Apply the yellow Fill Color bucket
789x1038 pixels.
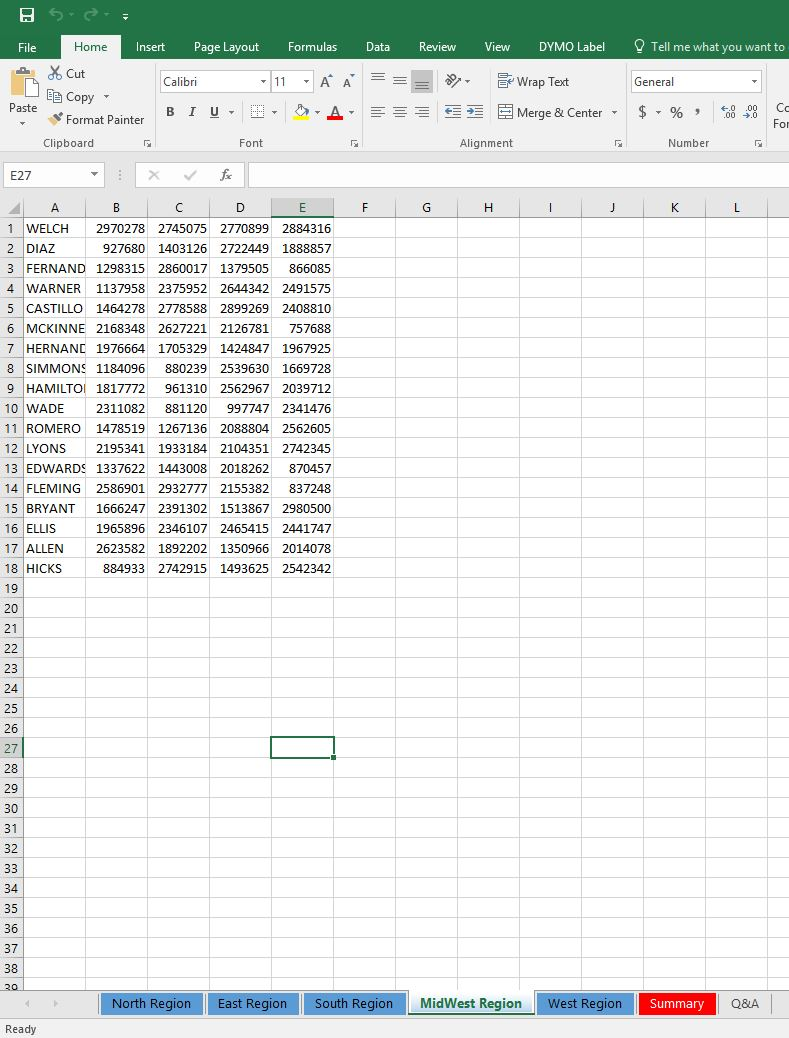coord(301,112)
